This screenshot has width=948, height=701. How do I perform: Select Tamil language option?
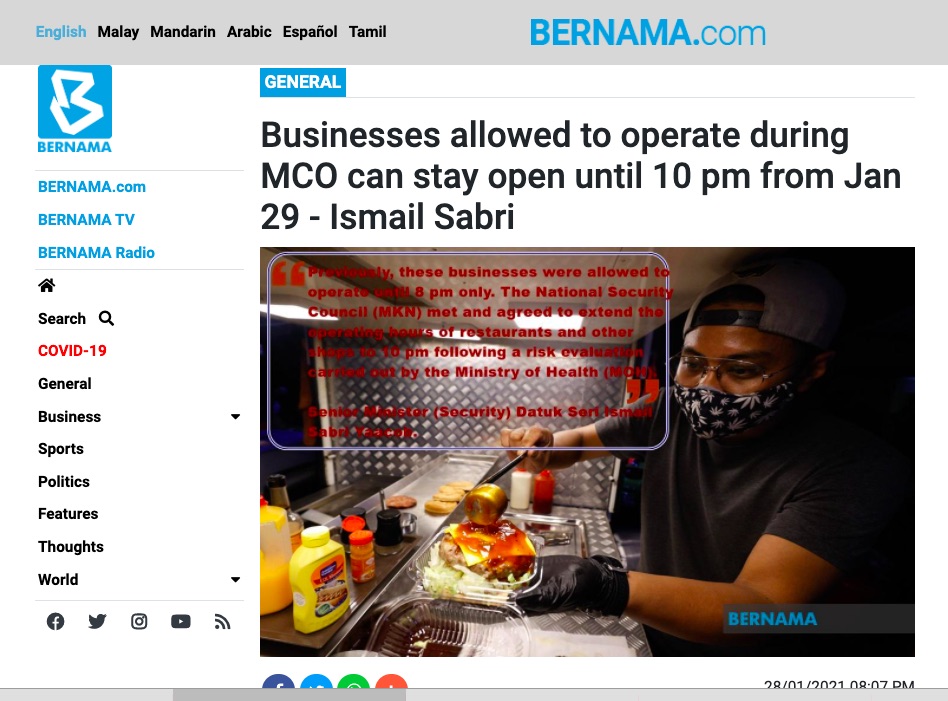[x=368, y=31]
